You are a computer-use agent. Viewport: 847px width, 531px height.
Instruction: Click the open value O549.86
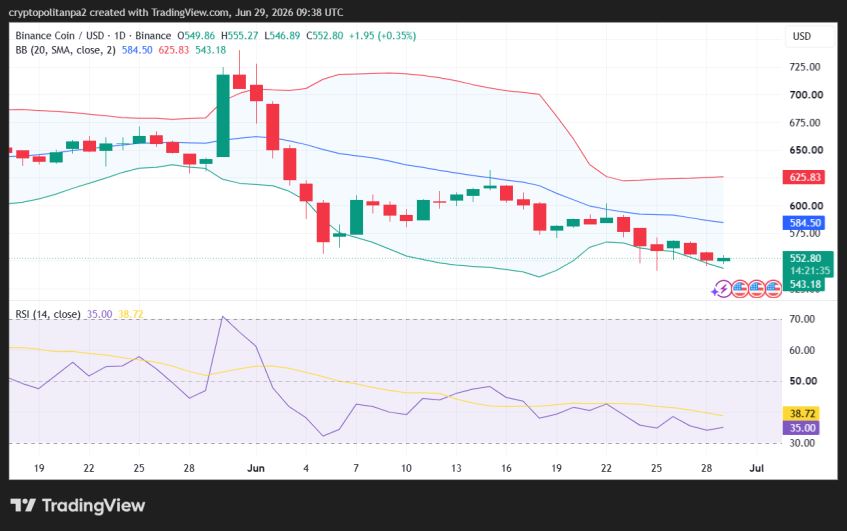(196, 36)
